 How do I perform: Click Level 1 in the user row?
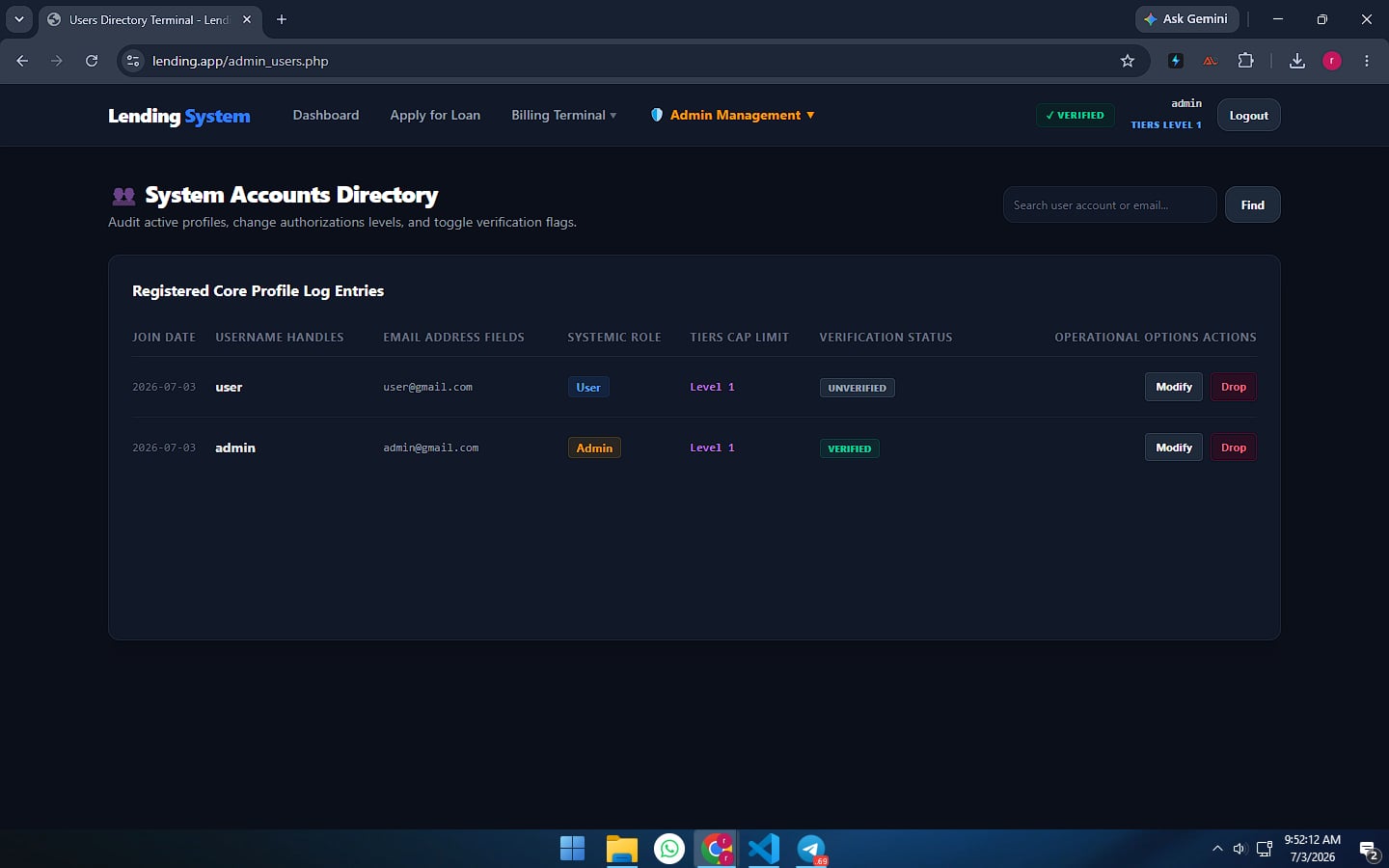point(712,387)
